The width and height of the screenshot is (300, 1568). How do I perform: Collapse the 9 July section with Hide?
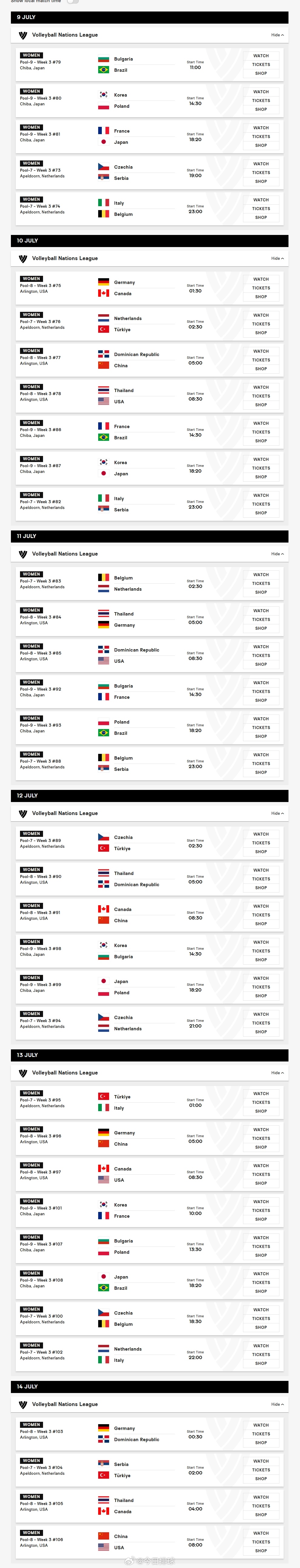pyautogui.click(x=278, y=35)
